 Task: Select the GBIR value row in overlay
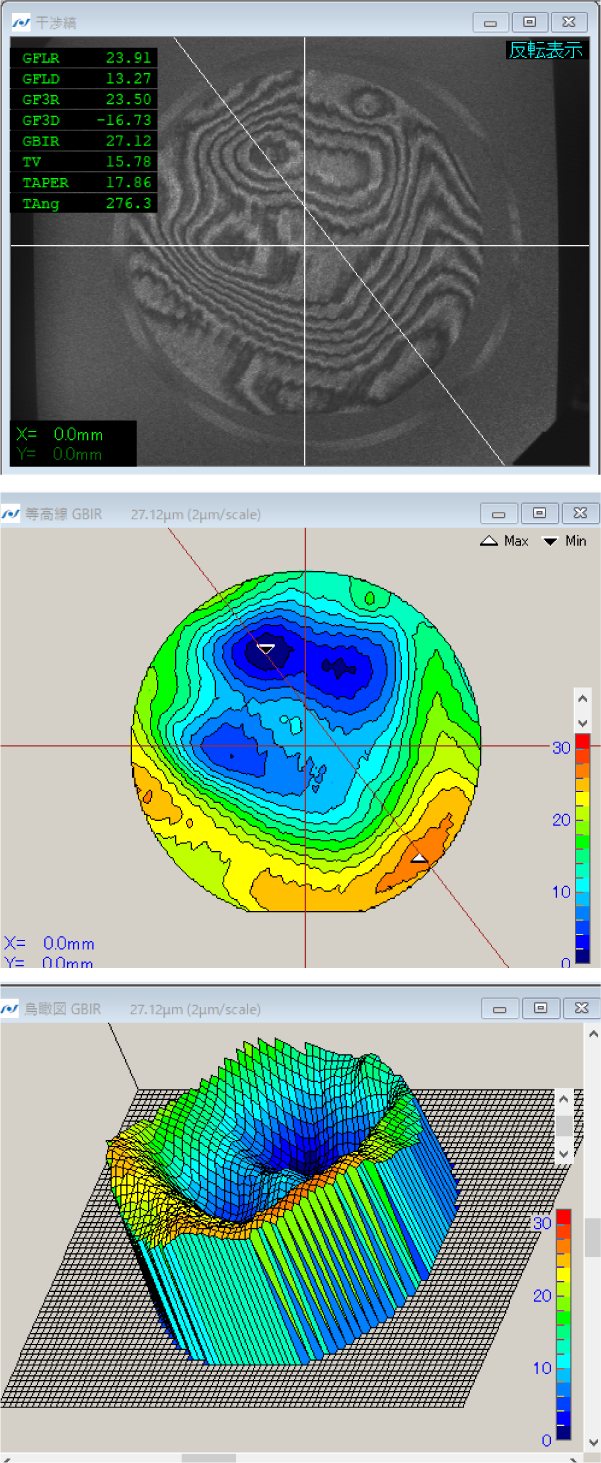pos(84,140)
